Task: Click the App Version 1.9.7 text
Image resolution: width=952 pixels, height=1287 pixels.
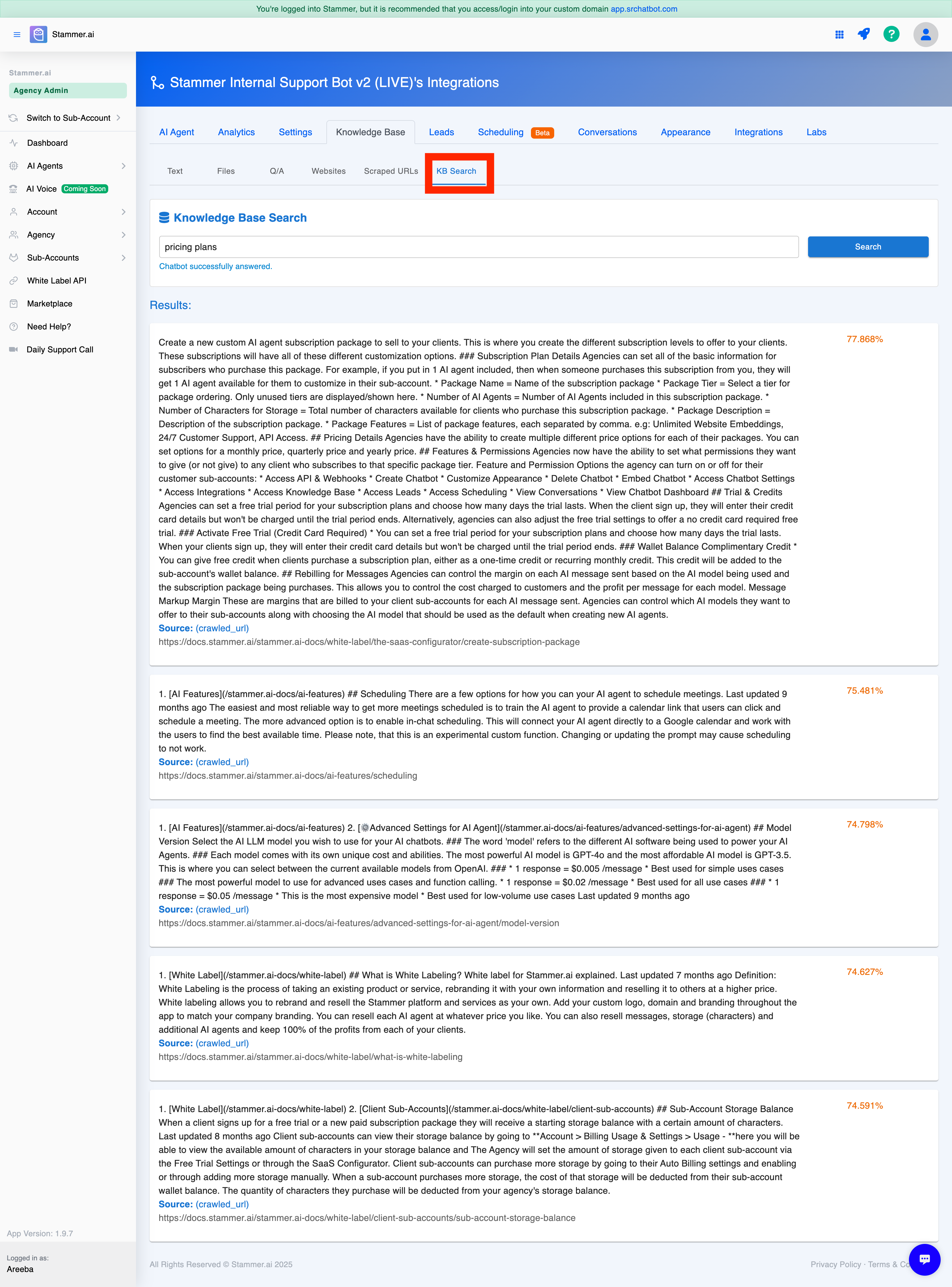Action: tap(40, 1233)
